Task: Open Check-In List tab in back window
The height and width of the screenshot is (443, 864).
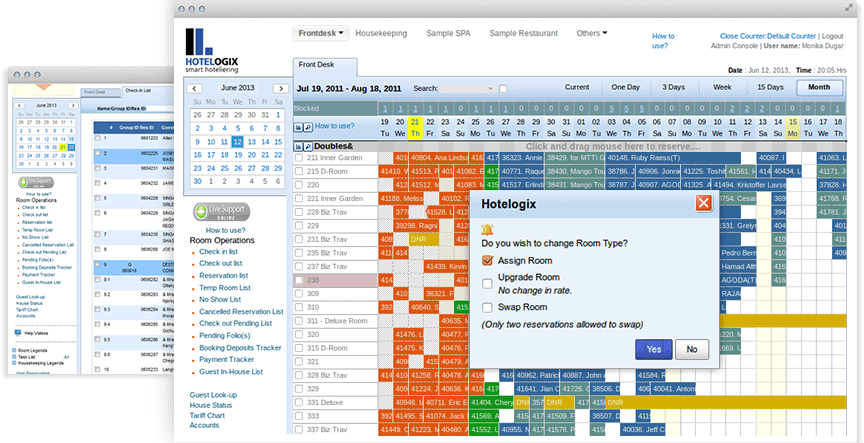Action: [x=138, y=91]
